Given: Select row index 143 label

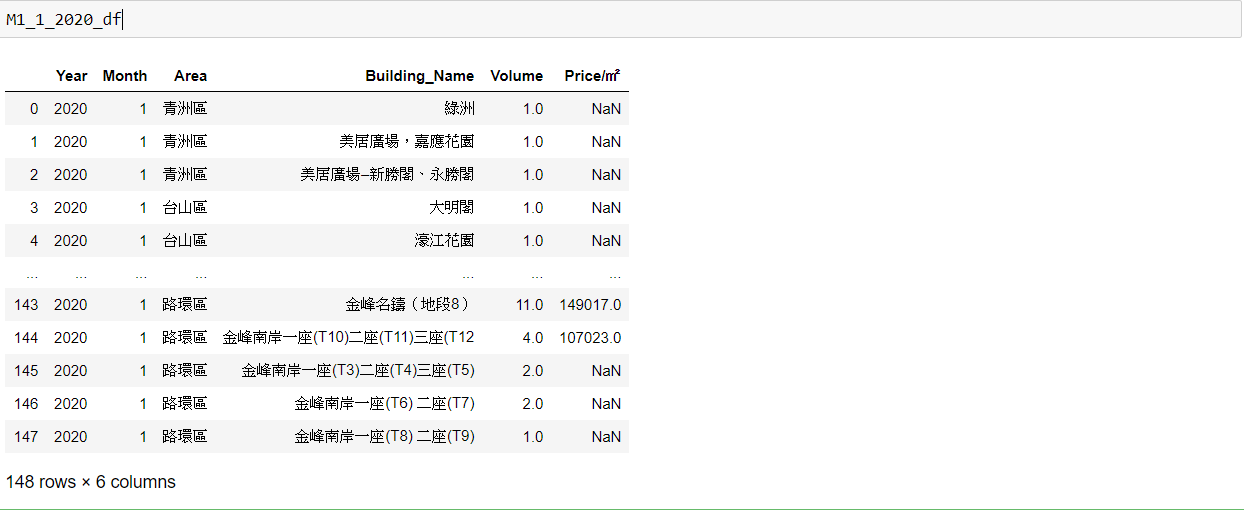Looking at the screenshot, I should pyautogui.click(x=27, y=305).
